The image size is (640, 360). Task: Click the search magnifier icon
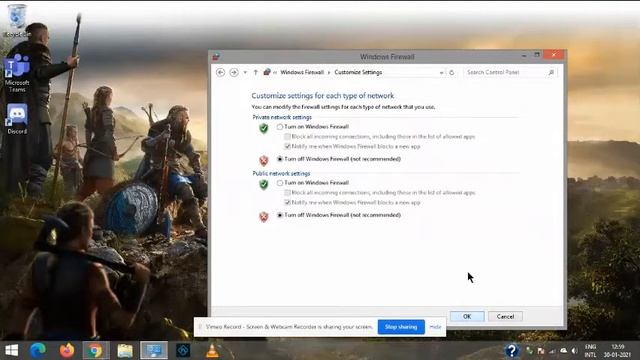click(x=551, y=72)
